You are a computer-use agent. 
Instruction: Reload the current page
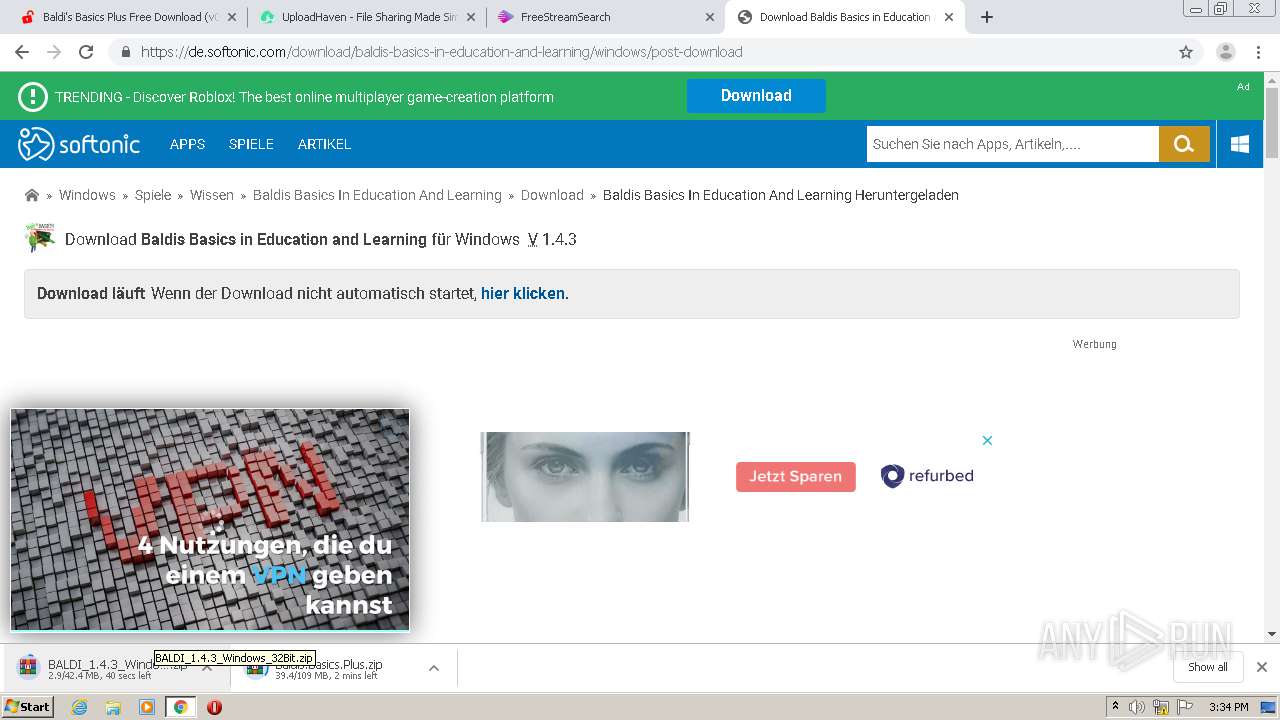pyautogui.click(x=86, y=52)
